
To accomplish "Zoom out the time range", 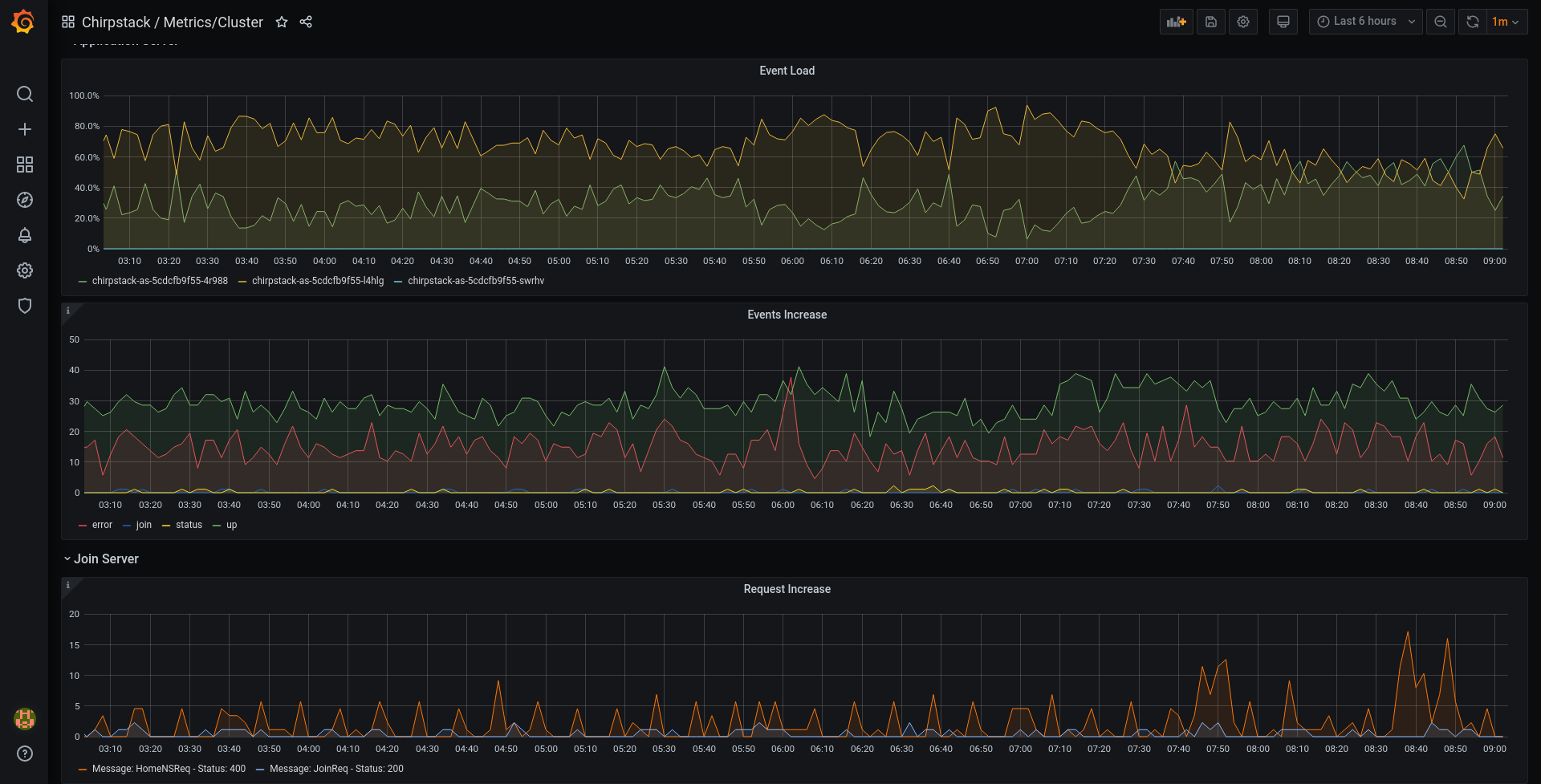I will click(x=1441, y=22).
